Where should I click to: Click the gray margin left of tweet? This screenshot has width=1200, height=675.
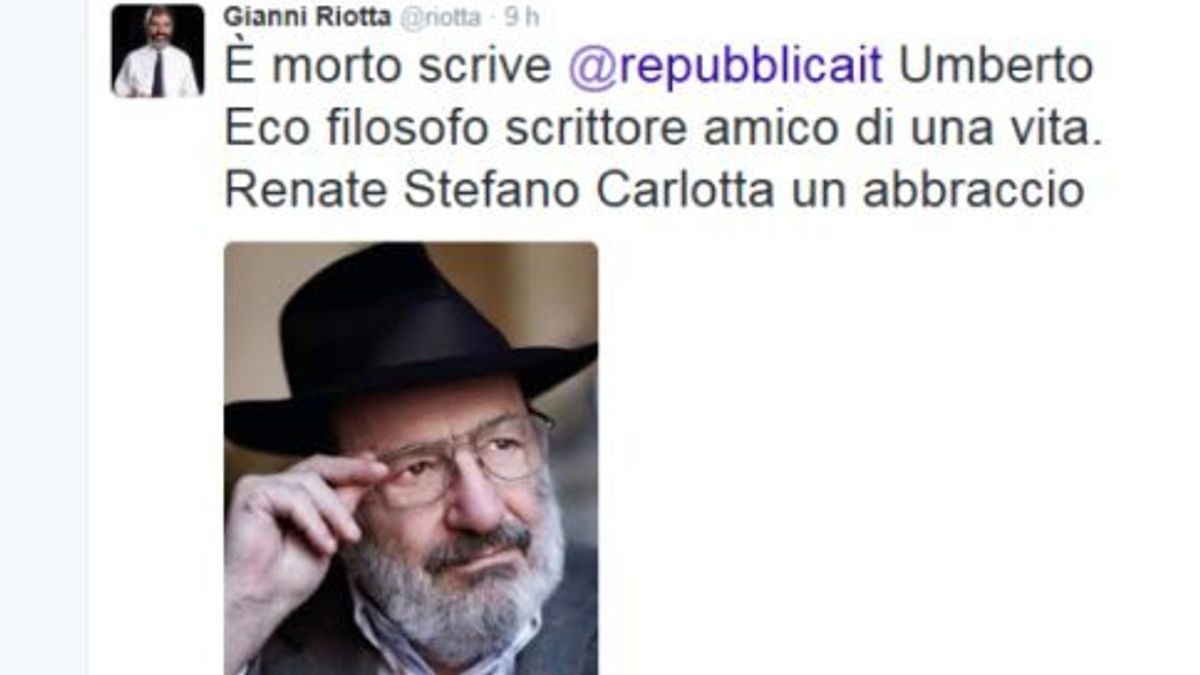[43, 337]
